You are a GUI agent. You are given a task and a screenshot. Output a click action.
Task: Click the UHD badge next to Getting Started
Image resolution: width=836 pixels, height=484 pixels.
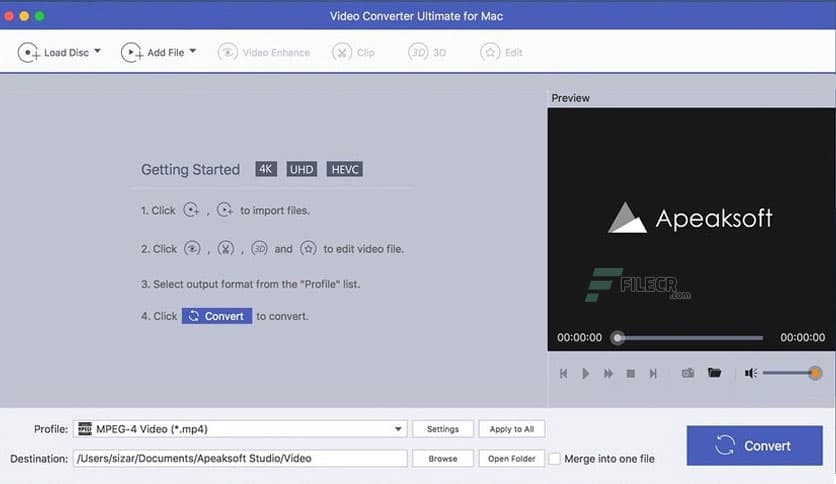[x=301, y=169]
